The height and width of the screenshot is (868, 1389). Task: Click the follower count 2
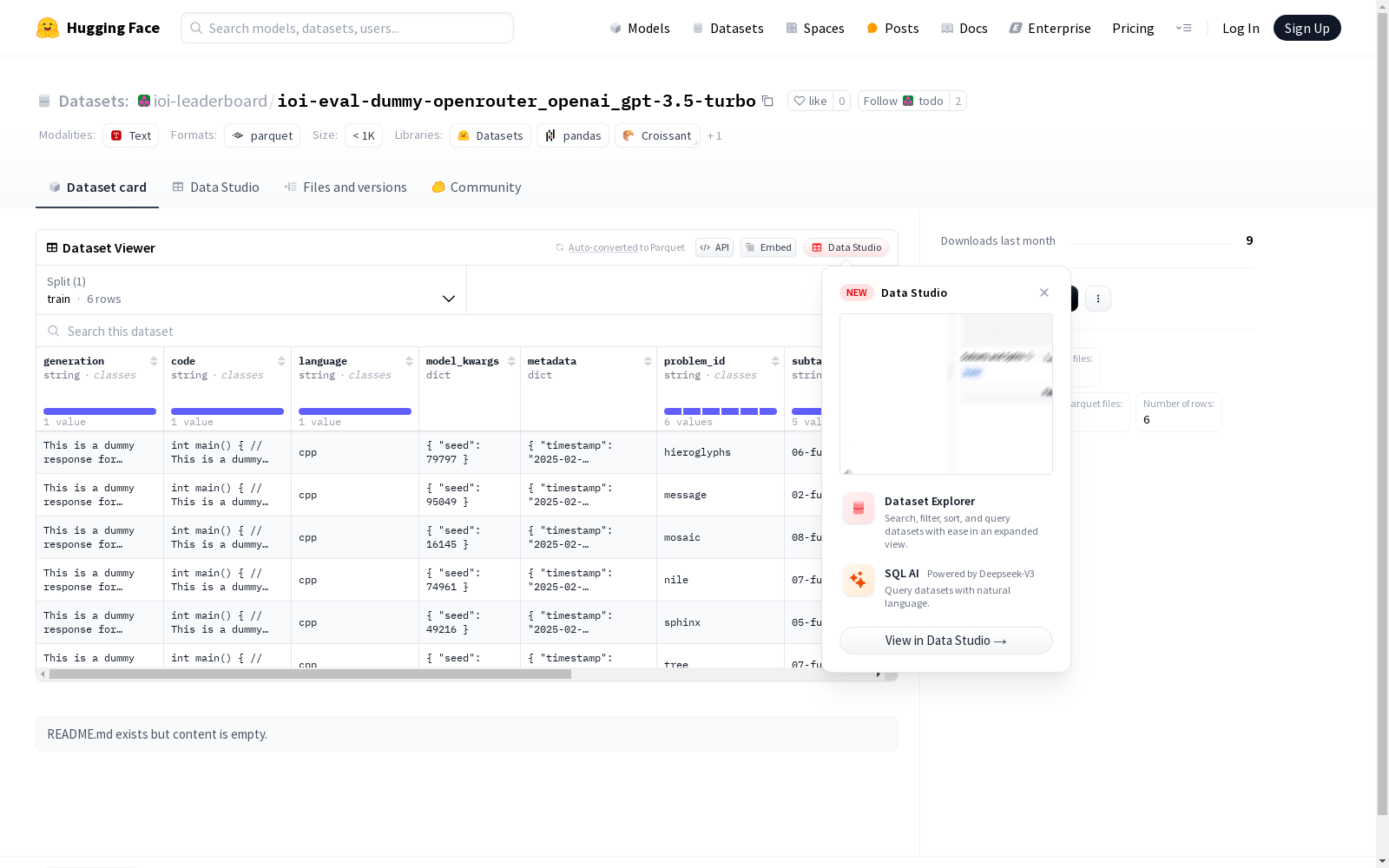coord(958,101)
